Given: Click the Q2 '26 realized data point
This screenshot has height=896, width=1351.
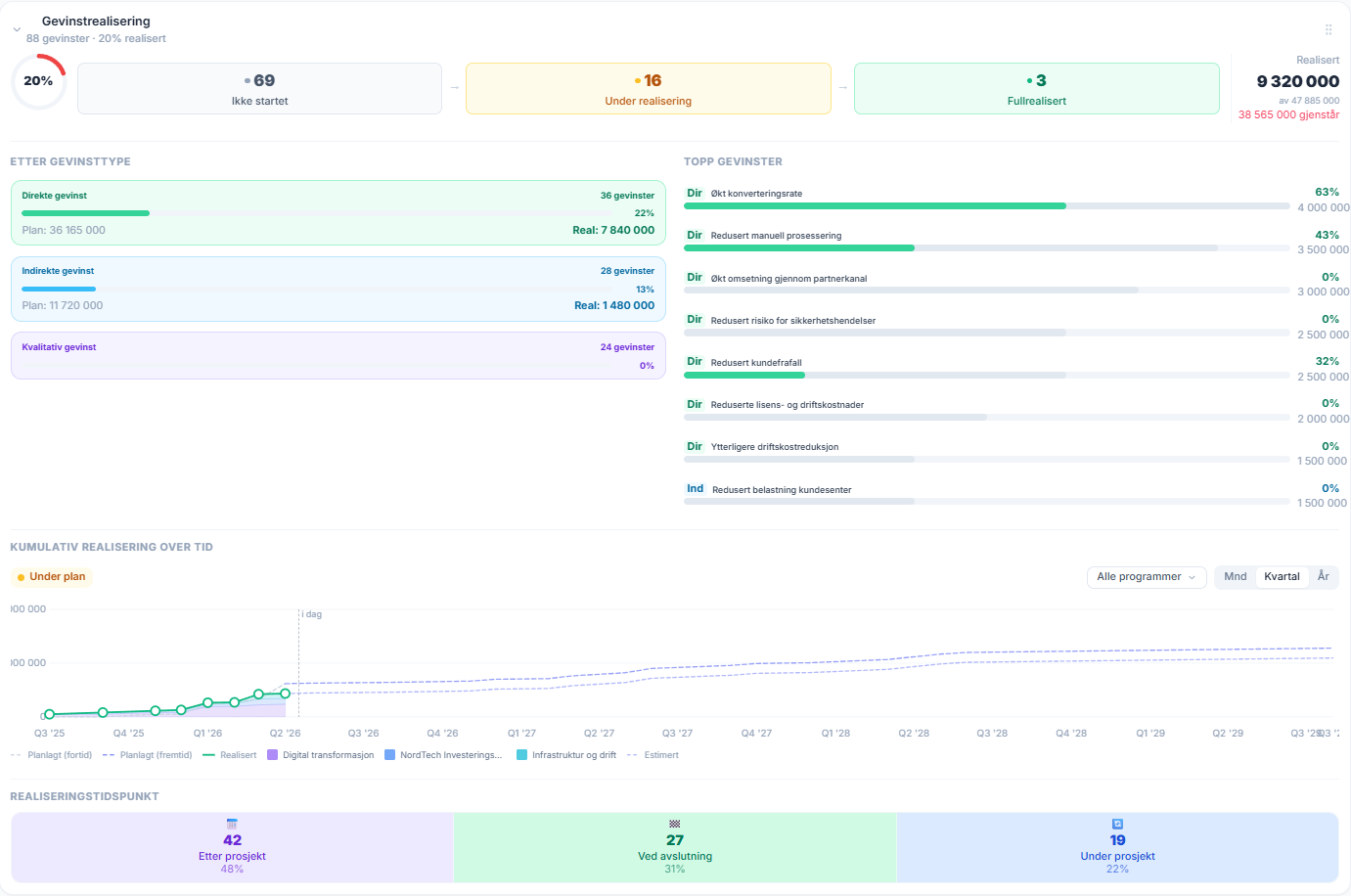Looking at the screenshot, I should point(286,694).
